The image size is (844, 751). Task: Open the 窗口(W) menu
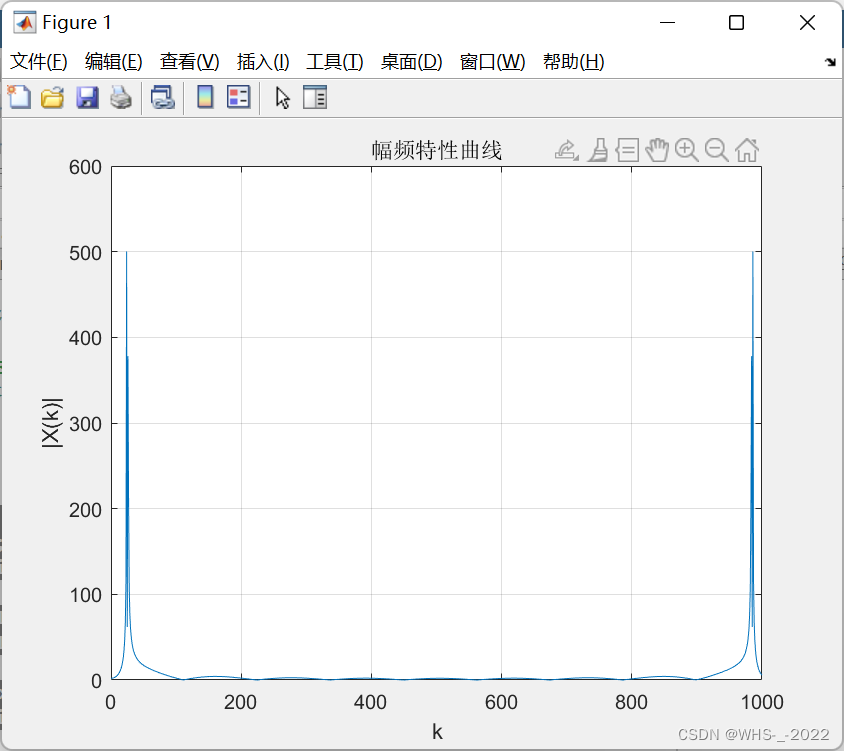(x=493, y=62)
